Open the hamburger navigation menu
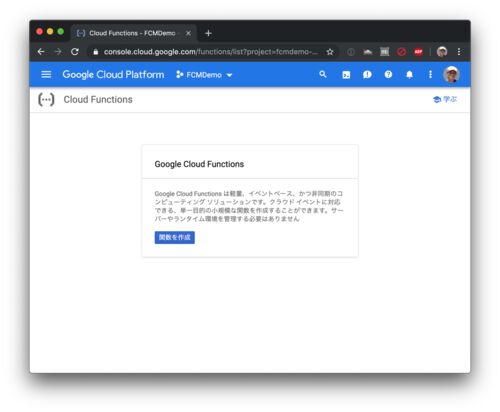The width and height of the screenshot is (500, 412). point(46,75)
